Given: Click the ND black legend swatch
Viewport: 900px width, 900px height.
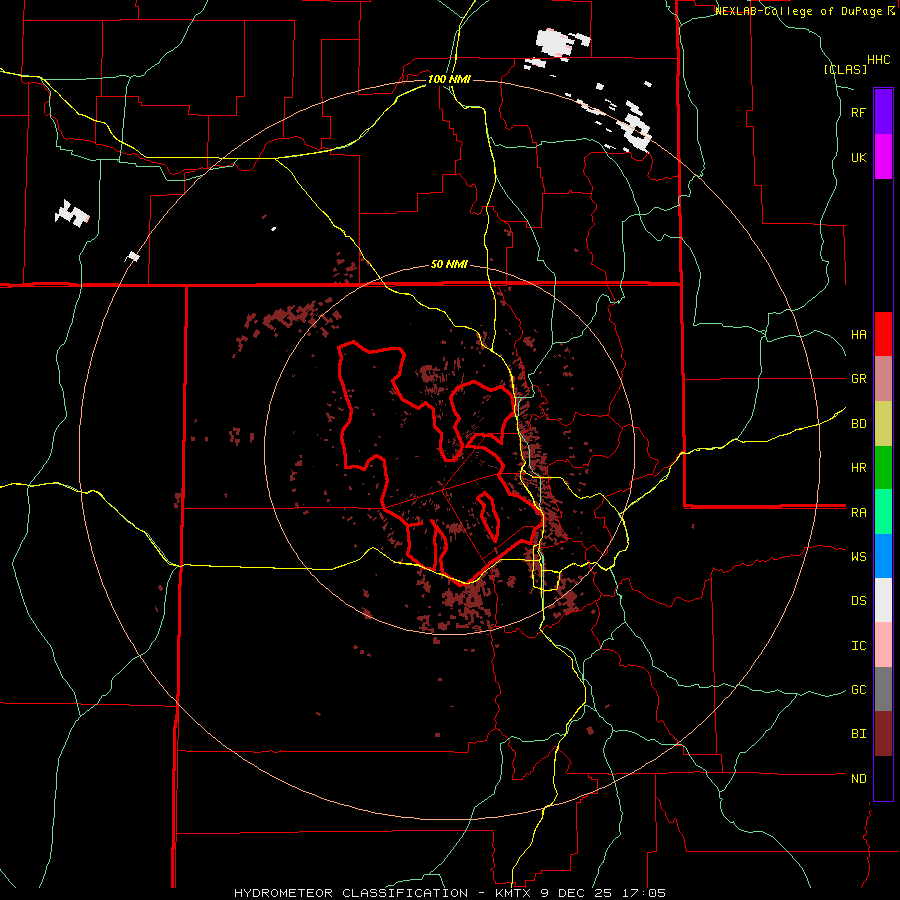Looking at the screenshot, I should pyautogui.click(x=883, y=778).
